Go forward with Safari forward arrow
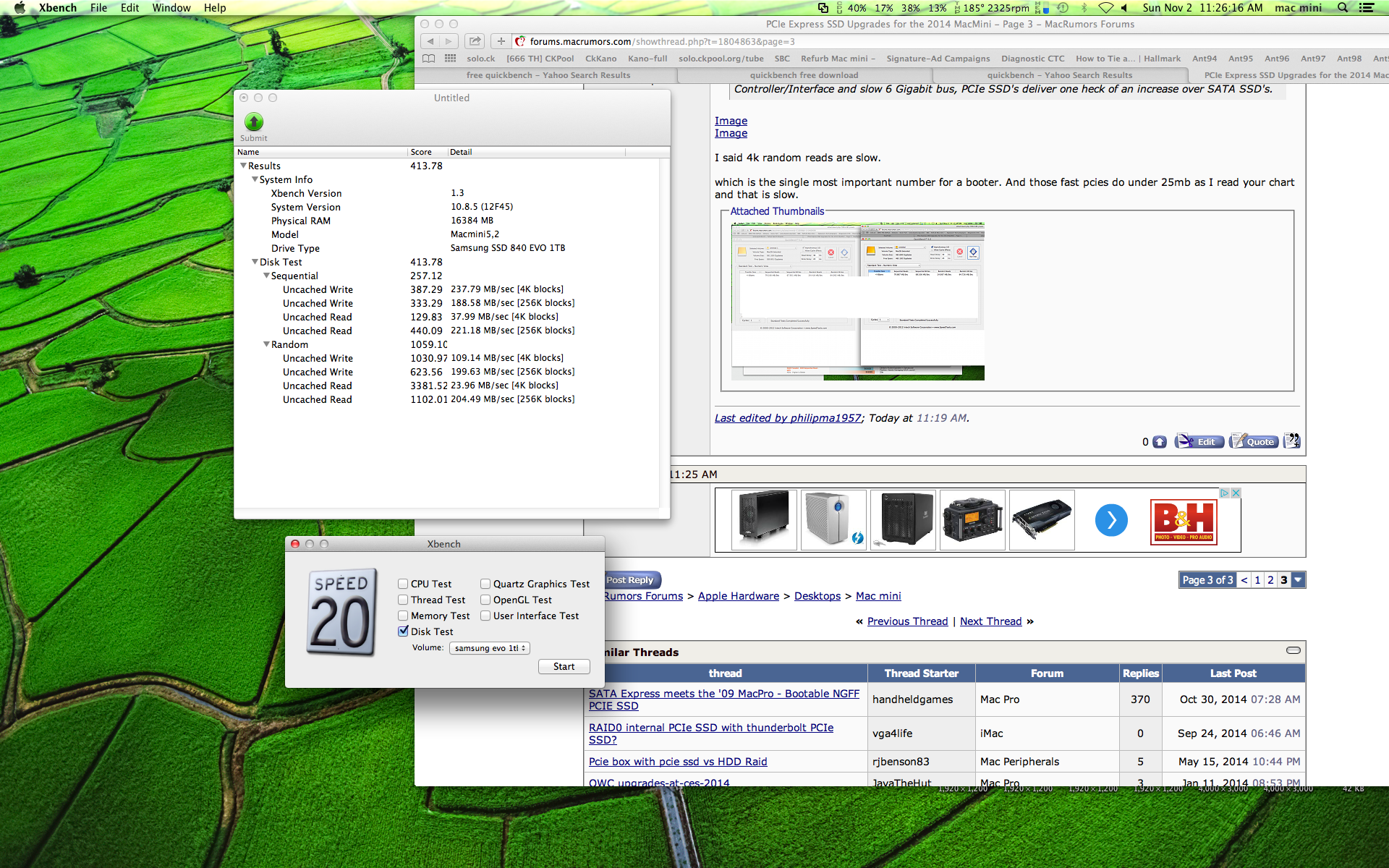 point(449,41)
